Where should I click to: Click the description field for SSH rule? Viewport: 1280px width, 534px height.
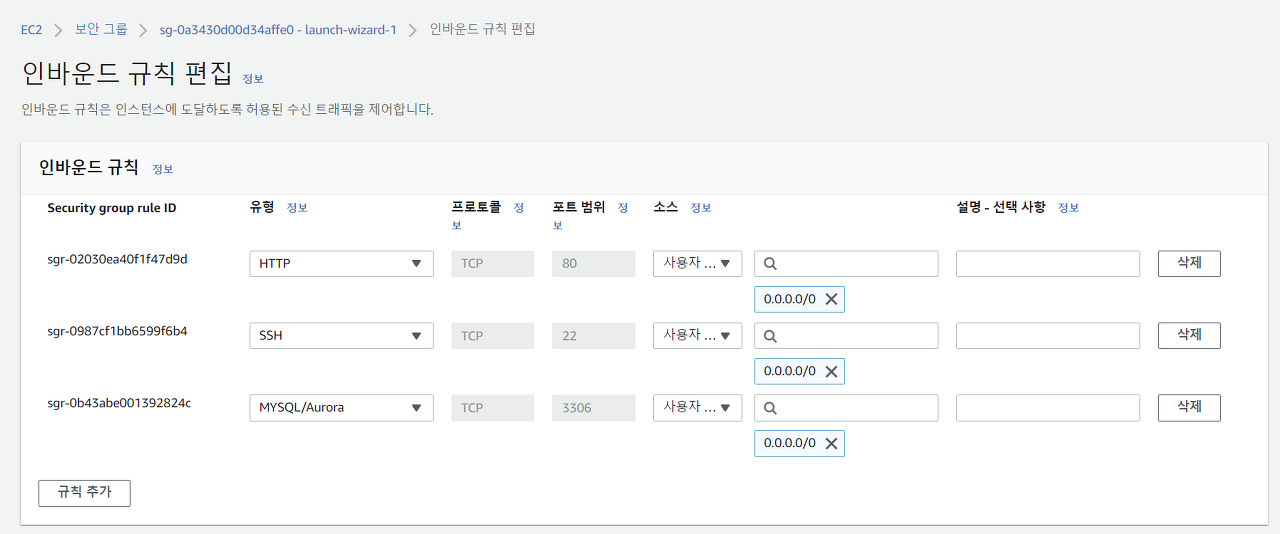coord(1048,336)
